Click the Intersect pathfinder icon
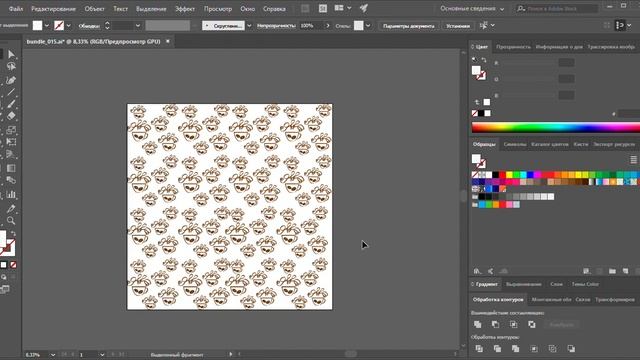 [x=513, y=324]
